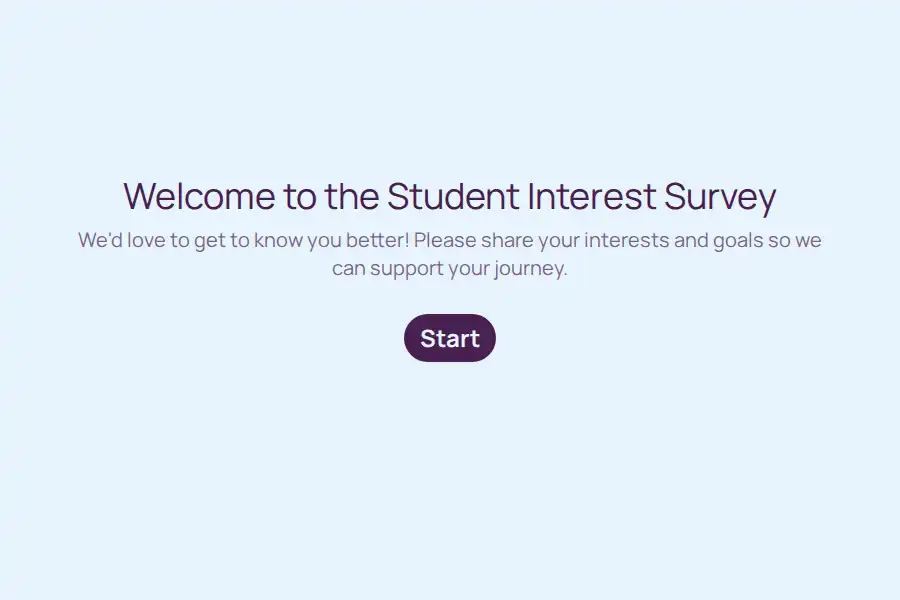Image resolution: width=900 pixels, height=600 pixels.
Task: Begin the Student Interest Survey
Action: pos(449,338)
